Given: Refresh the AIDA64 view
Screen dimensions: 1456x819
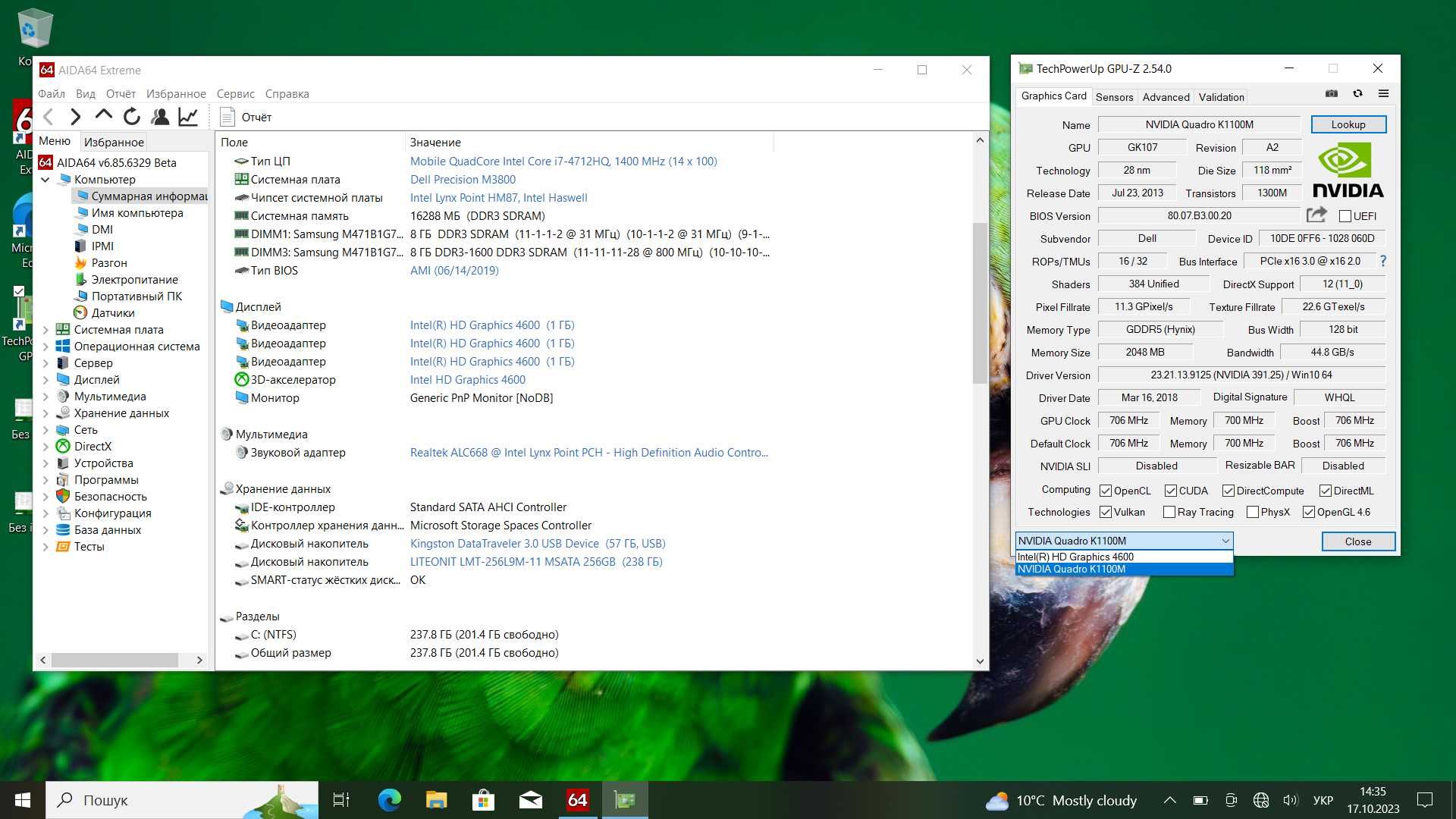Looking at the screenshot, I should [x=132, y=117].
